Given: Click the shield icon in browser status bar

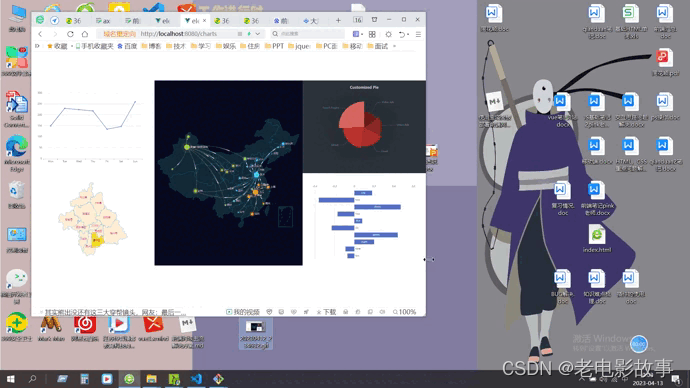Looking at the screenshot, I should tap(269, 312).
